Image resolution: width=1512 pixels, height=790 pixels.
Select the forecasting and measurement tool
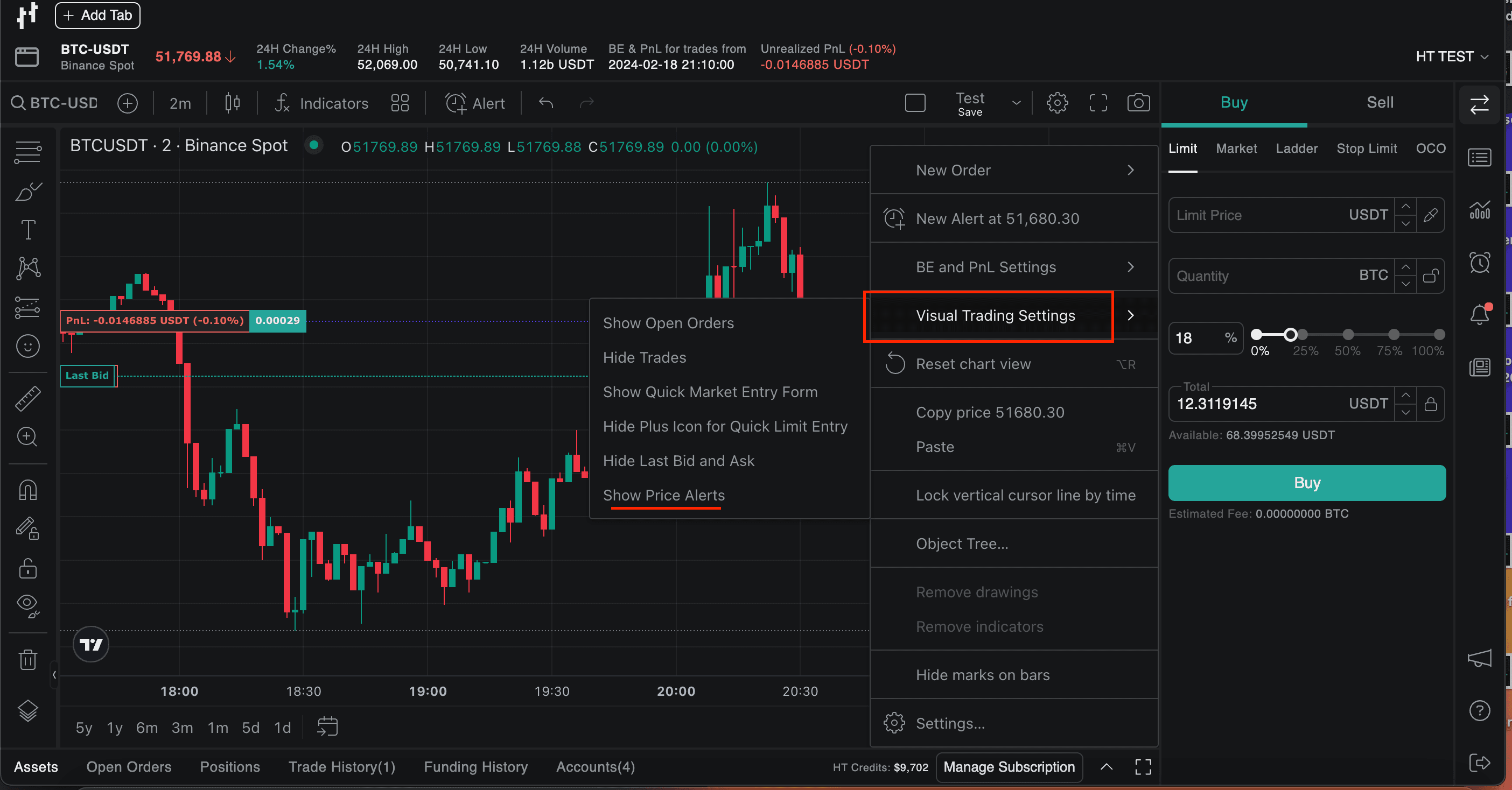[27, 307]
